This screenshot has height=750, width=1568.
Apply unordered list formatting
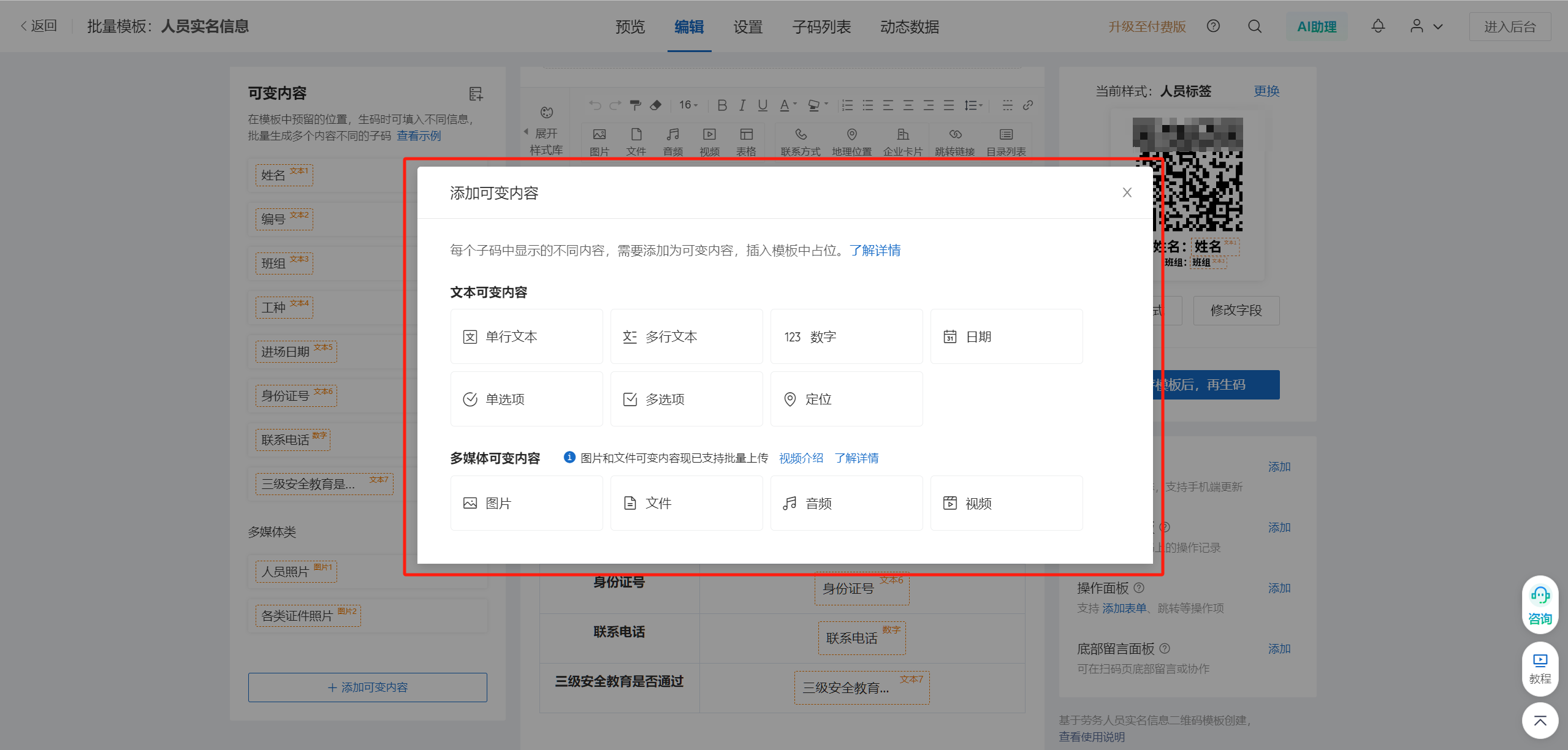tap(867, 105)
